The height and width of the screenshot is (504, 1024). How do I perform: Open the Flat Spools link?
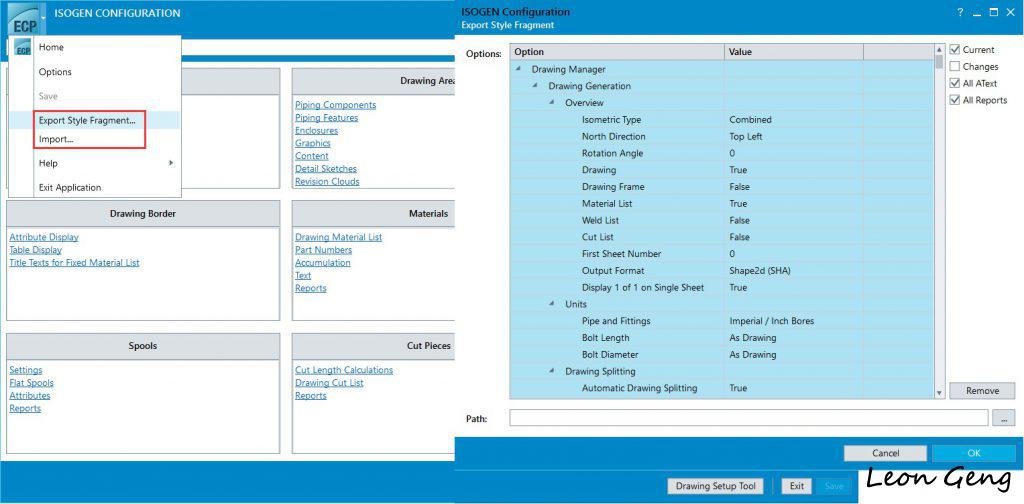click(31, 383)
